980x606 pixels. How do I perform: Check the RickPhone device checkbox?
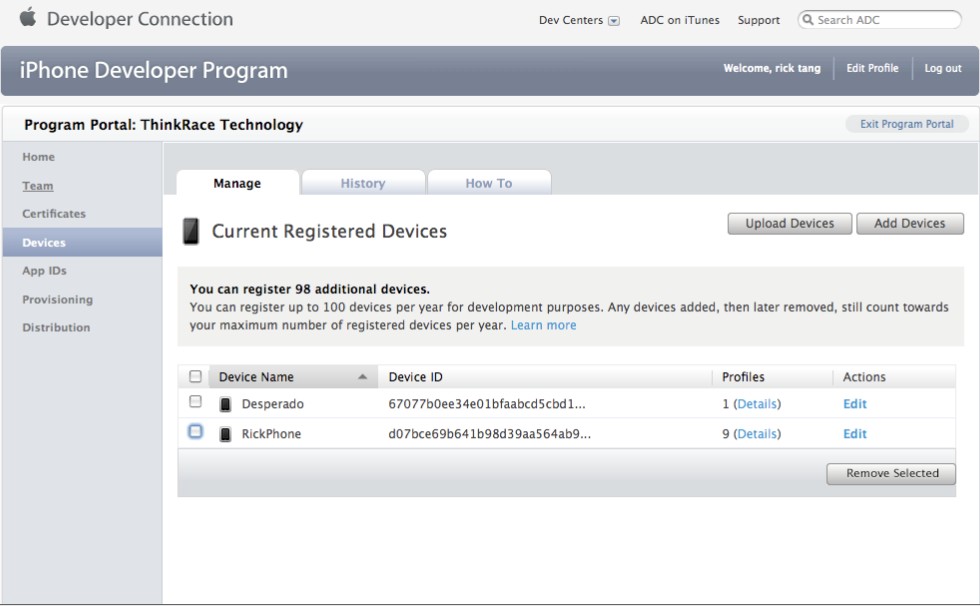(x=196, y=432)
